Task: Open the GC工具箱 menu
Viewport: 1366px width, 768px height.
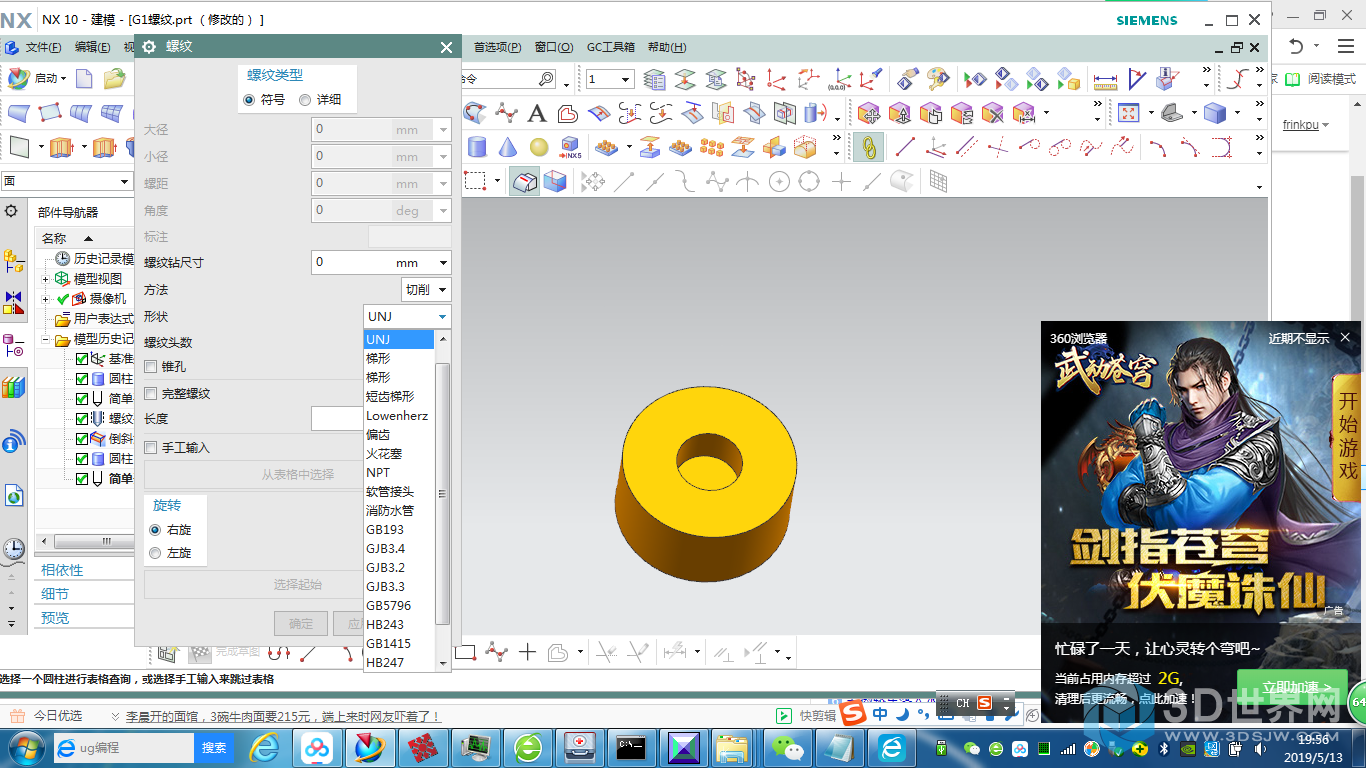Action: click(x=611, y=47)
